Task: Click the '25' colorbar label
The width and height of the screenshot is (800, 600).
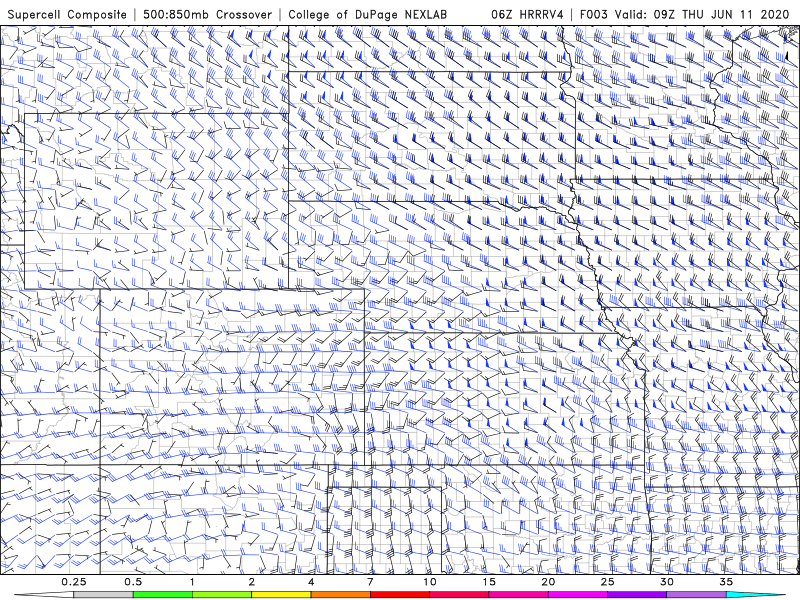Action: (x=607, y=582)
